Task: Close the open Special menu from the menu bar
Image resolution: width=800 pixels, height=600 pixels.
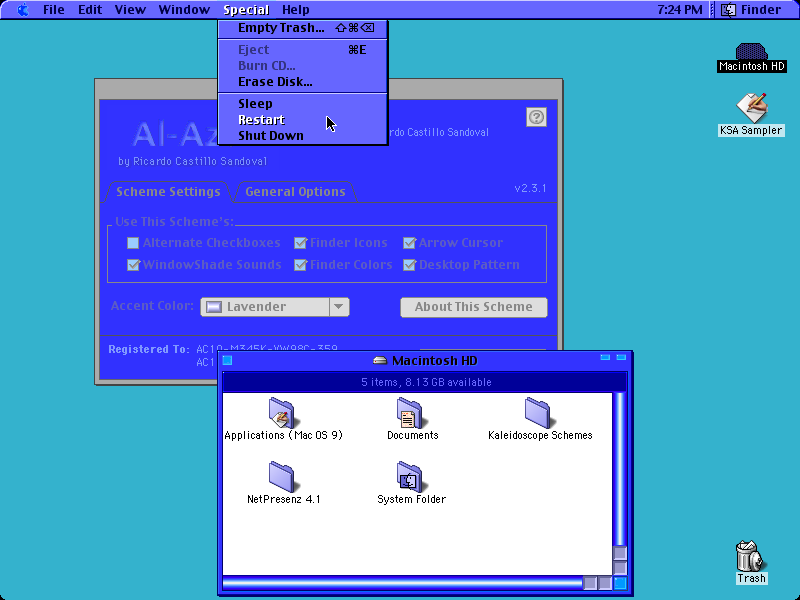Action: click(246, 10)
